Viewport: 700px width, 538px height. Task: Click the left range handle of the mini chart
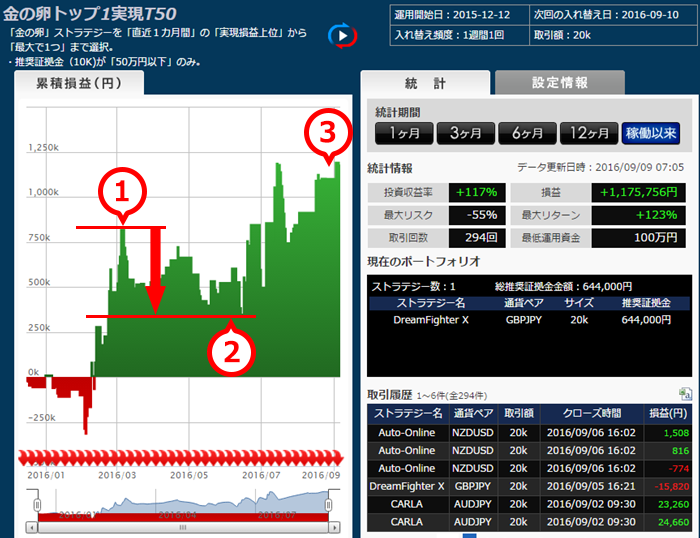(36, 506)
